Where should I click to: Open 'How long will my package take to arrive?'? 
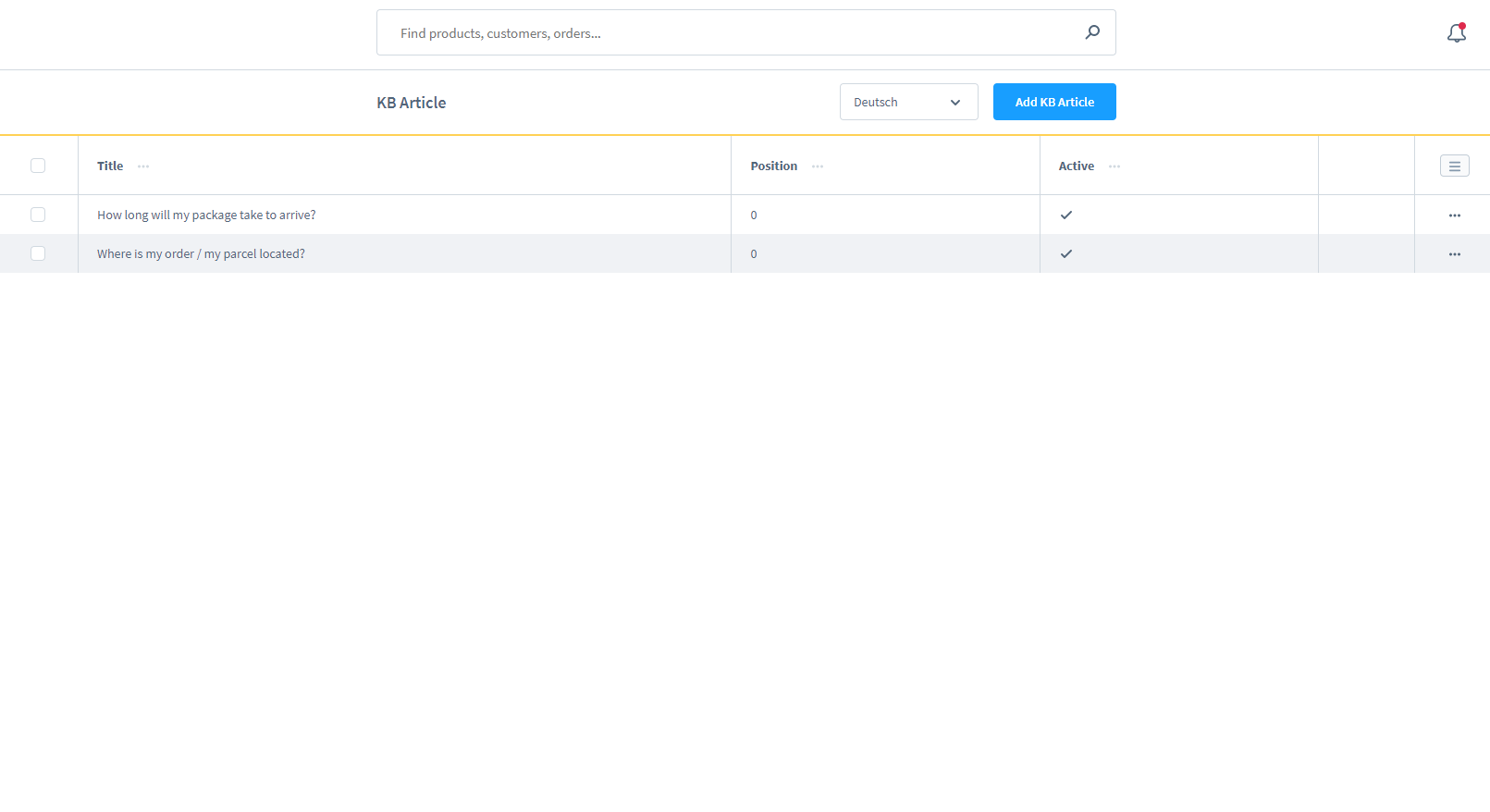coord(206,215)
